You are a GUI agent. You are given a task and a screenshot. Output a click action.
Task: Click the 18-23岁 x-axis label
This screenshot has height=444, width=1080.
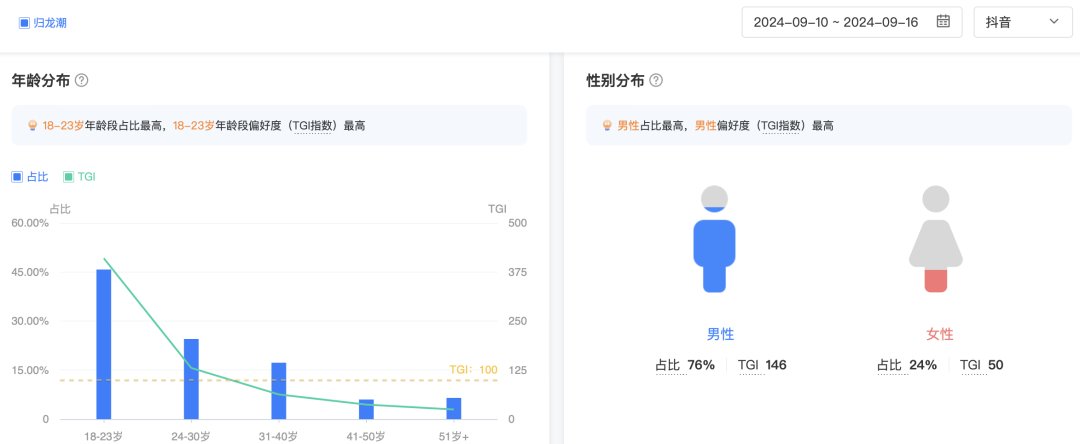103,436
